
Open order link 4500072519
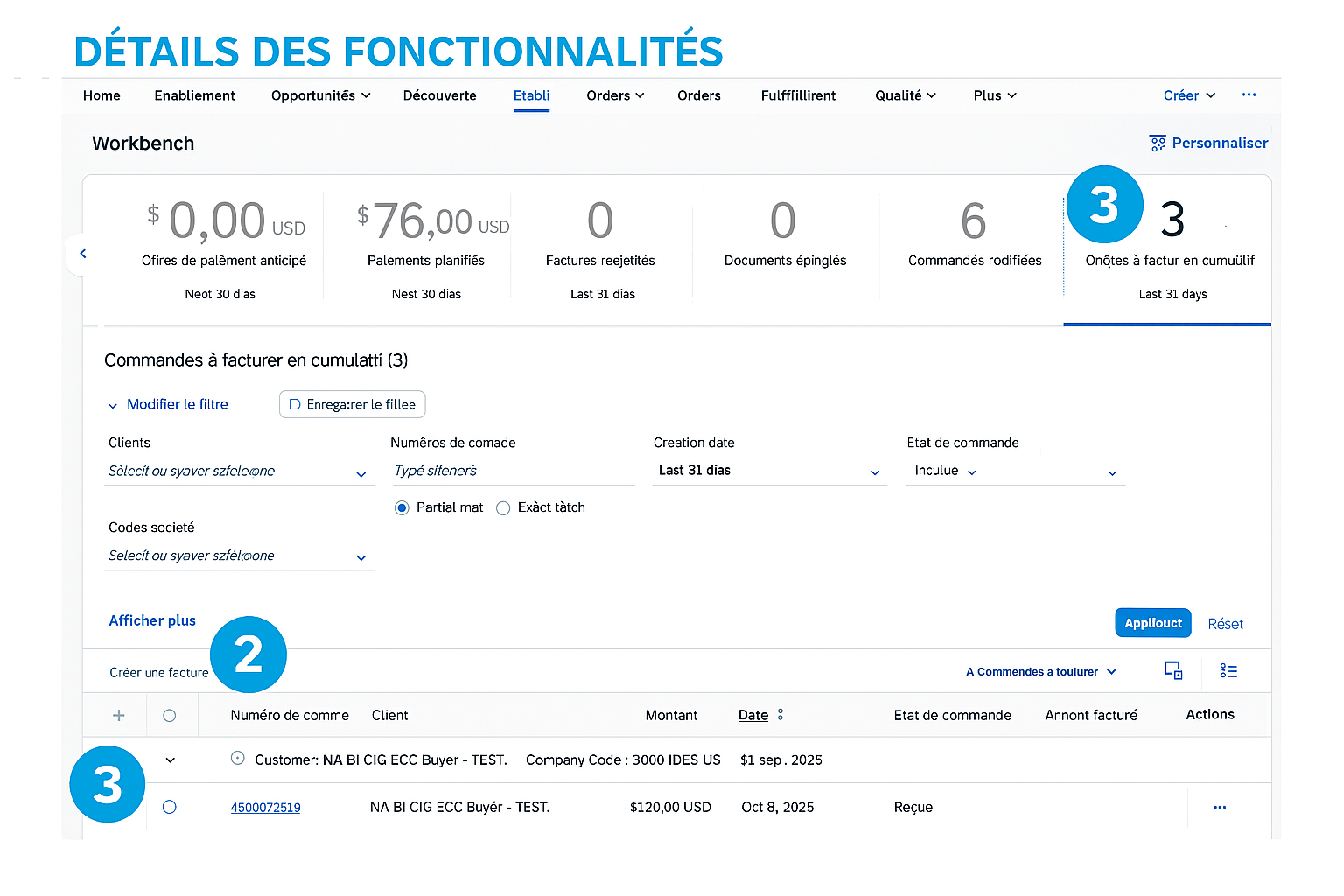265,808
